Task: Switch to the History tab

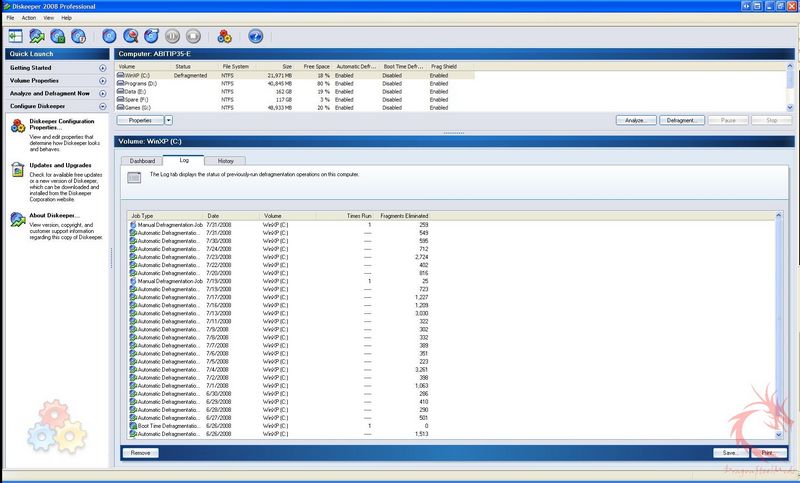Action: point(226,160)
